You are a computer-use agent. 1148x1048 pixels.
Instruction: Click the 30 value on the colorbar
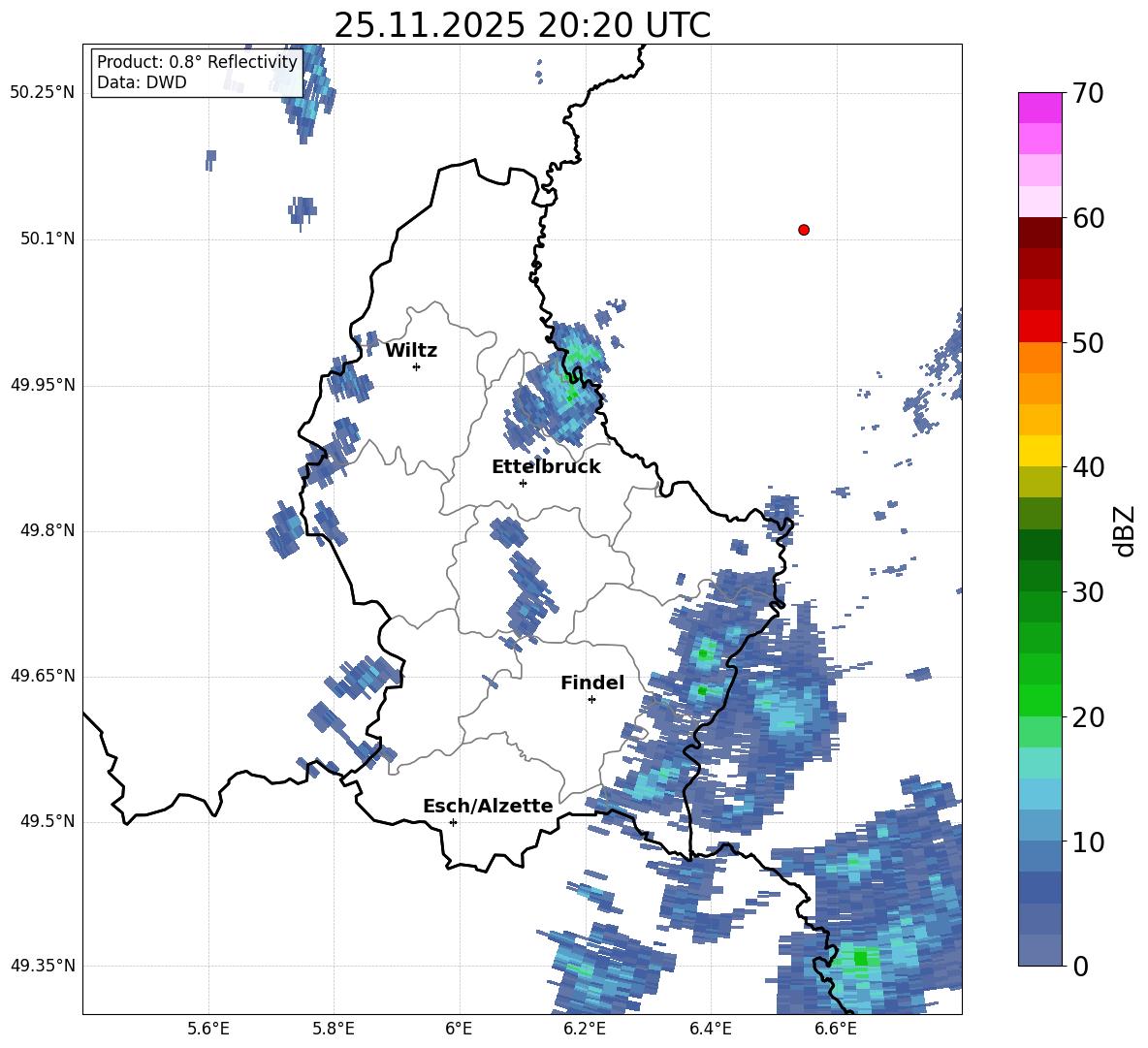point(1088,592)
